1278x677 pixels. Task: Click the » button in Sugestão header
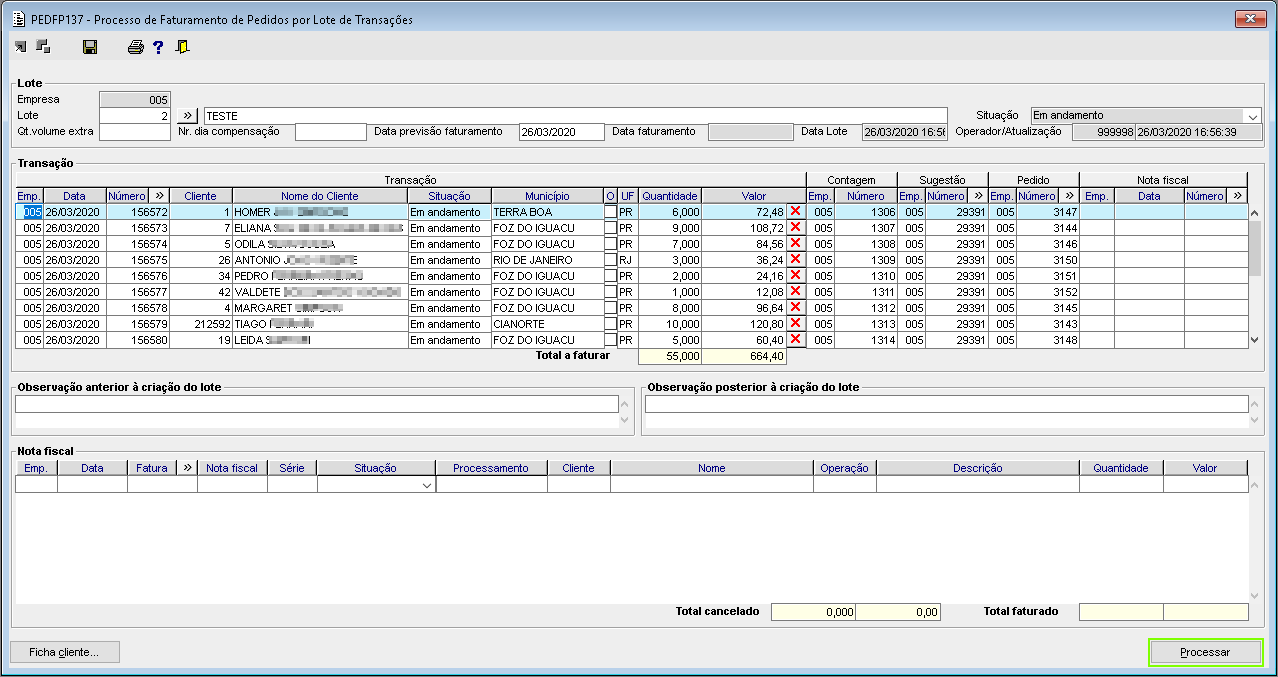coord(977,196)
